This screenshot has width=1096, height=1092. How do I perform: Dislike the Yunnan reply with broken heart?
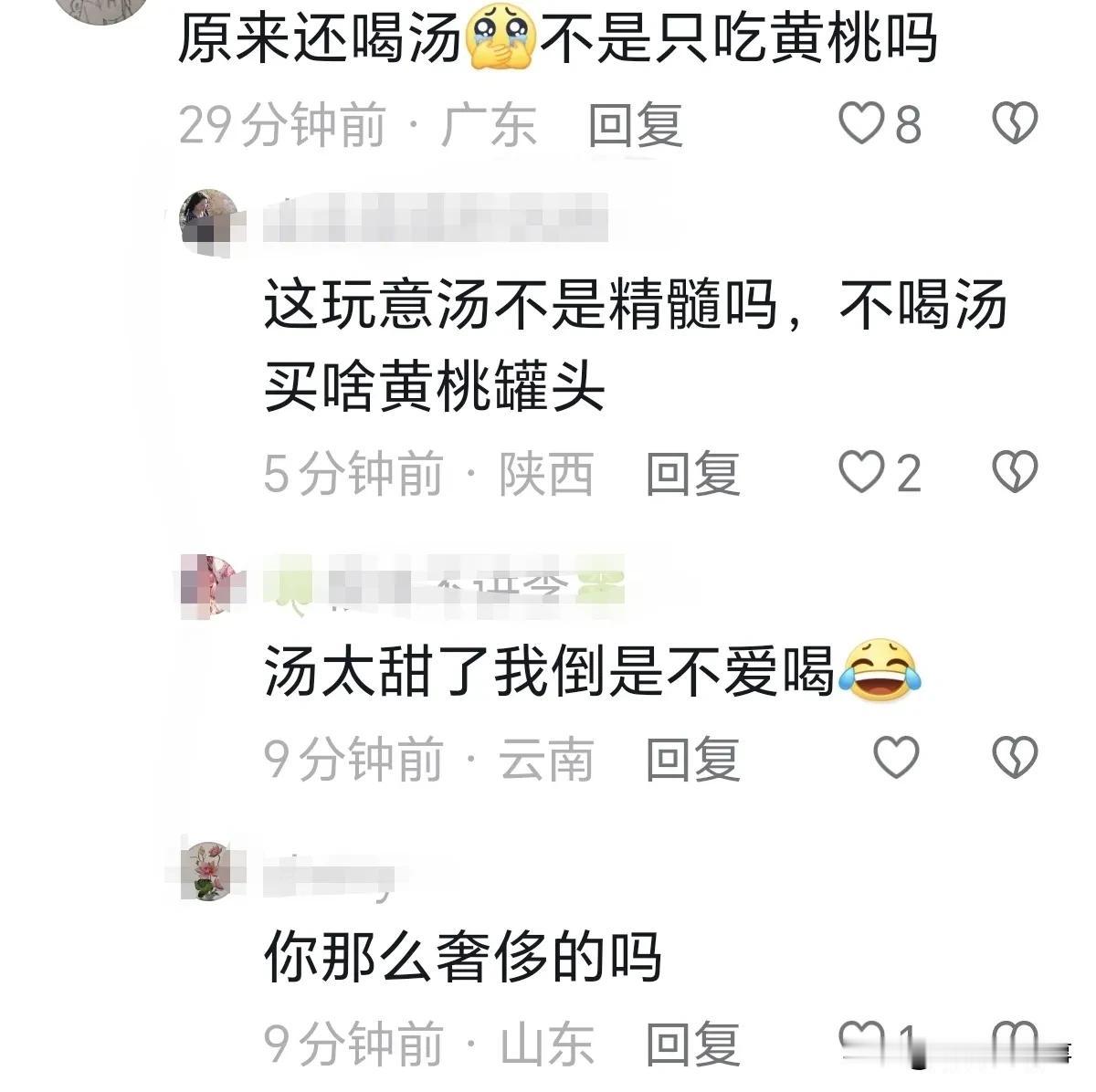click(1015, 758)
